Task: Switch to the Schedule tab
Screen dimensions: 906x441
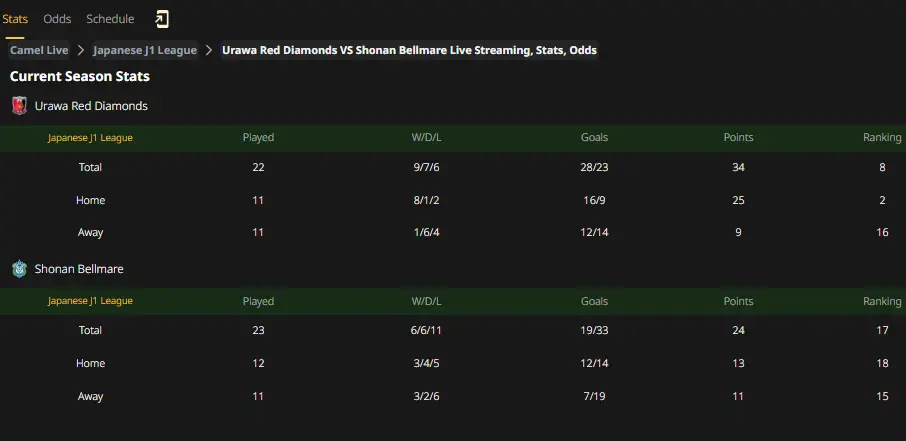Action: pyautogui.click(x=110, y=19)
